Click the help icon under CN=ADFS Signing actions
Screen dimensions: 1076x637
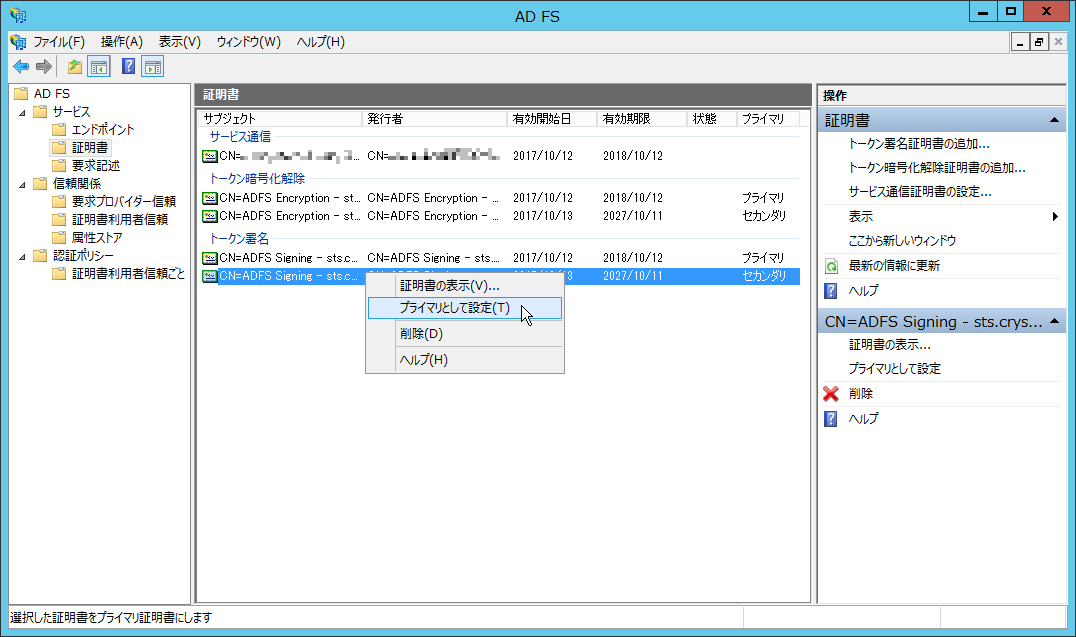pyautogui.click(x=831, y=419)
